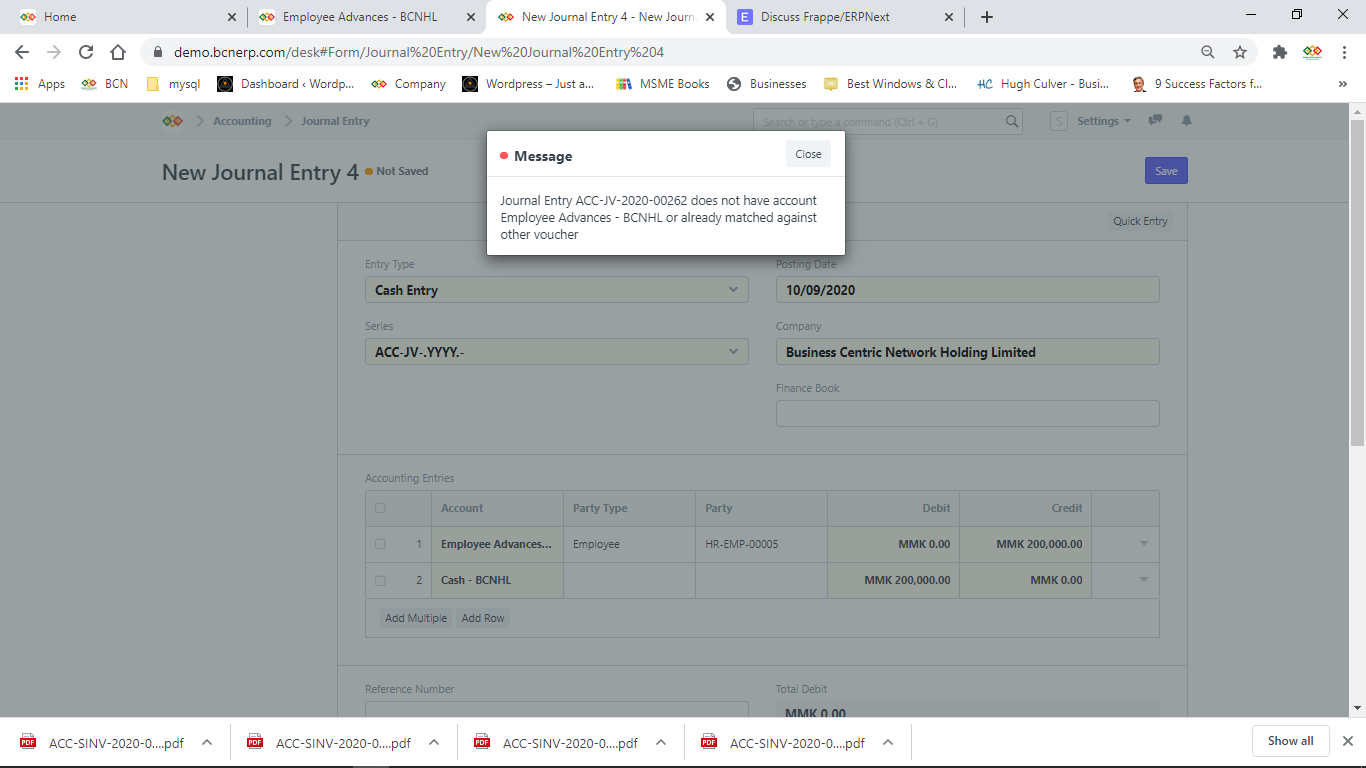Open the Series dropdown showing ACC-JV-.YYYY.-
The width and height of the screenshot is (1366, 768).
pyautogui.click(x=556, y=352)
